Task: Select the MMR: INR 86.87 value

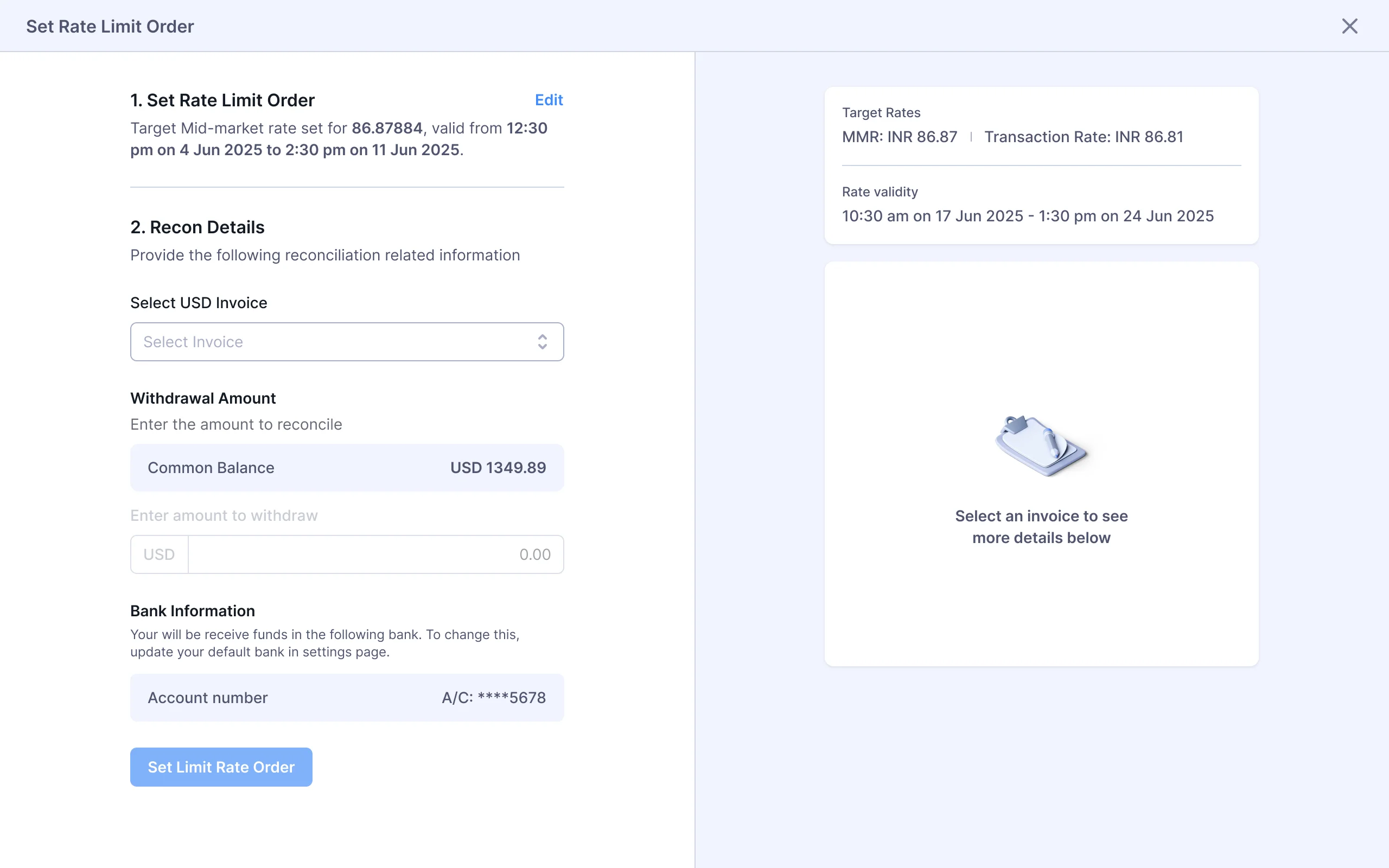Action: (x=900, y=137)
